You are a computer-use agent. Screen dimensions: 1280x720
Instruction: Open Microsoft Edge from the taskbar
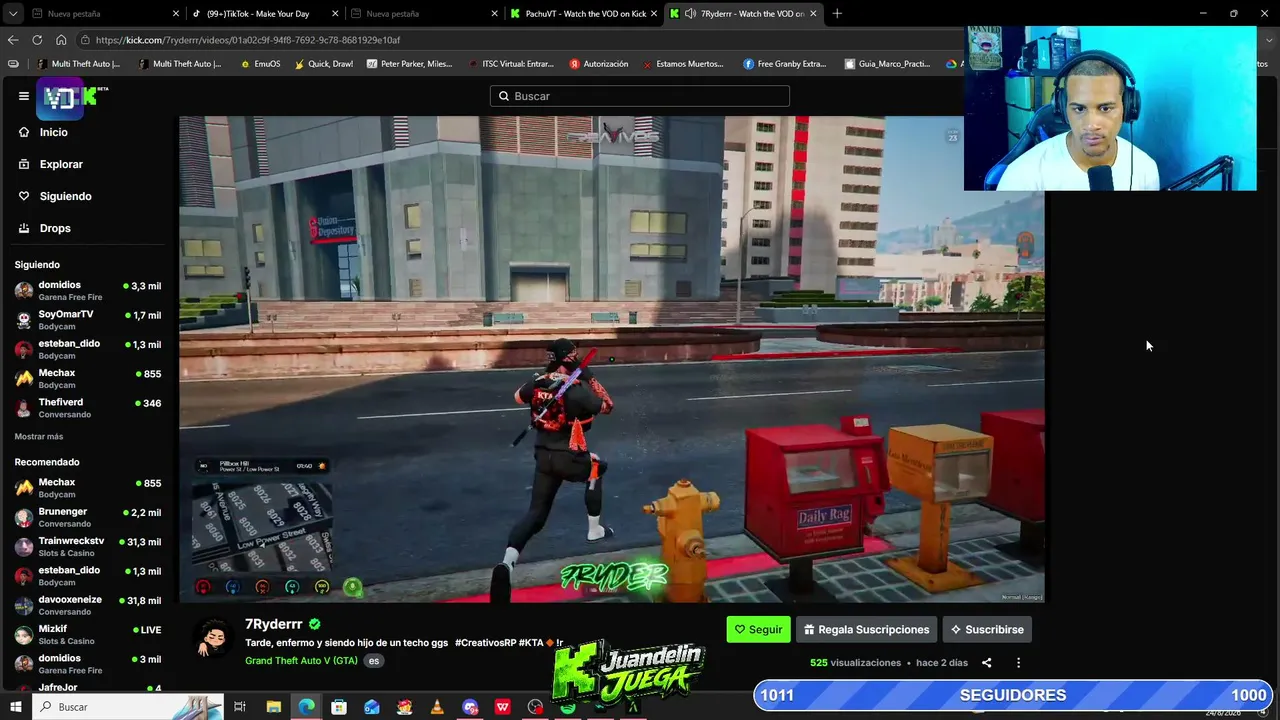(x=306, y=707)
